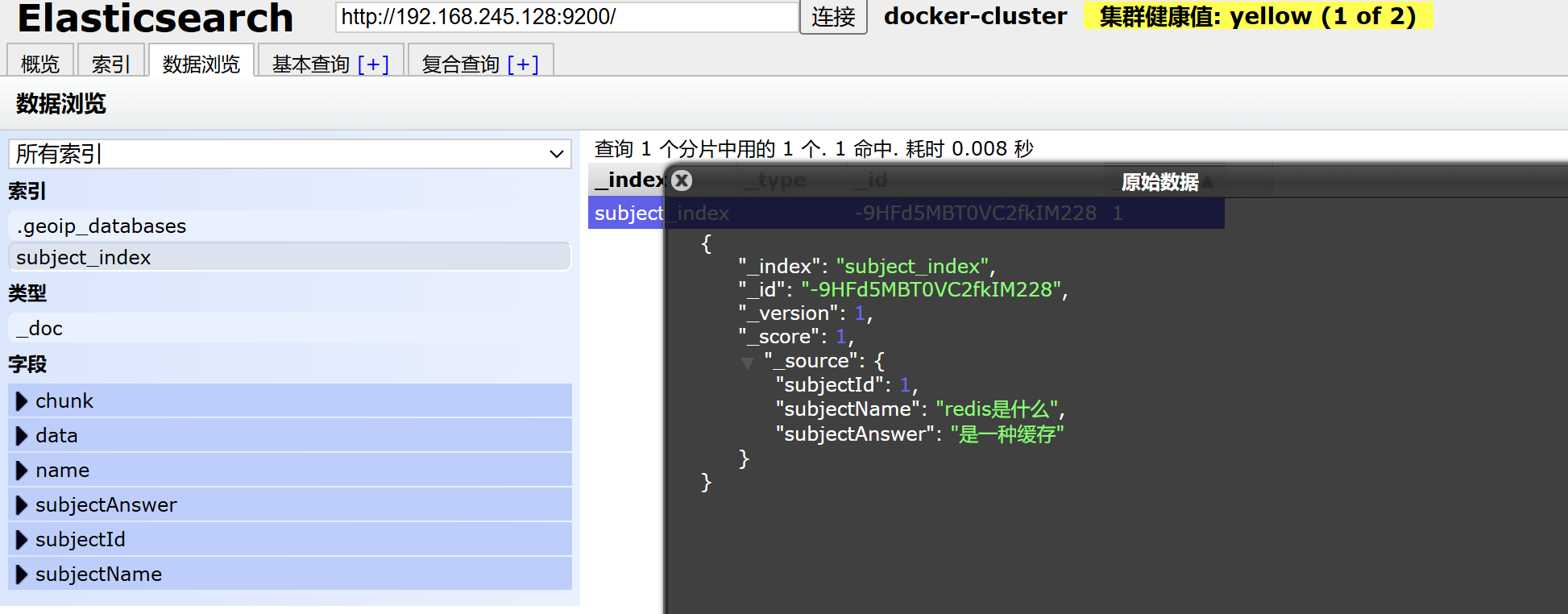Click the "是一种缓存" subjectAnswer value
Image resolution: width=1568 pixels, height=614 pixels.
(x=1007, y=434)
